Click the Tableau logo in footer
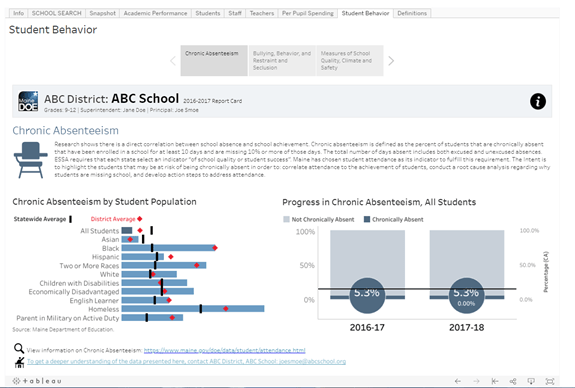575x388 pixels. pyautogui.click(x=37, y=381)
